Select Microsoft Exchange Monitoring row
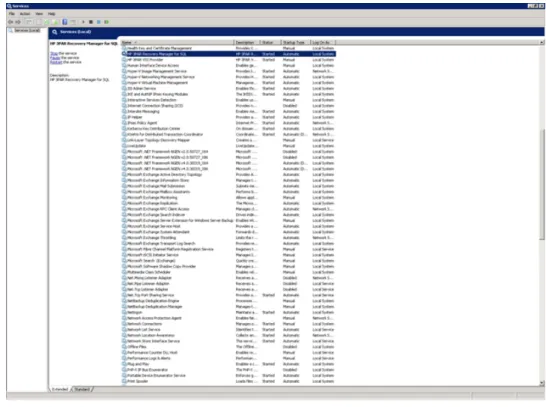 pos(228,198)
